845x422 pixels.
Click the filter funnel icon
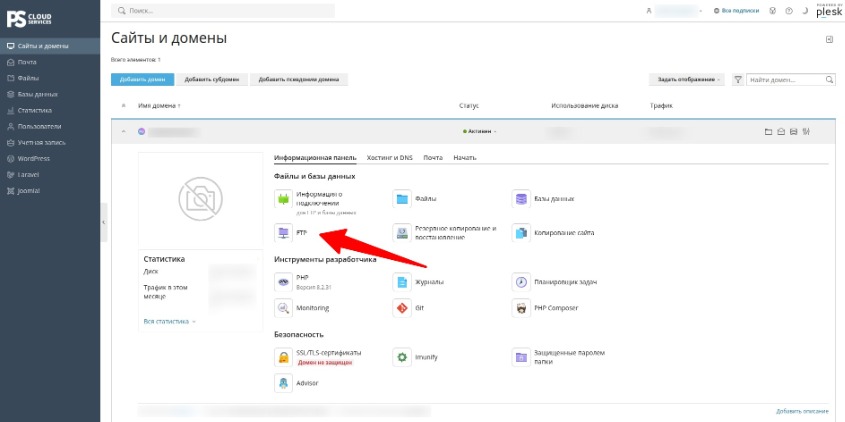738,80
